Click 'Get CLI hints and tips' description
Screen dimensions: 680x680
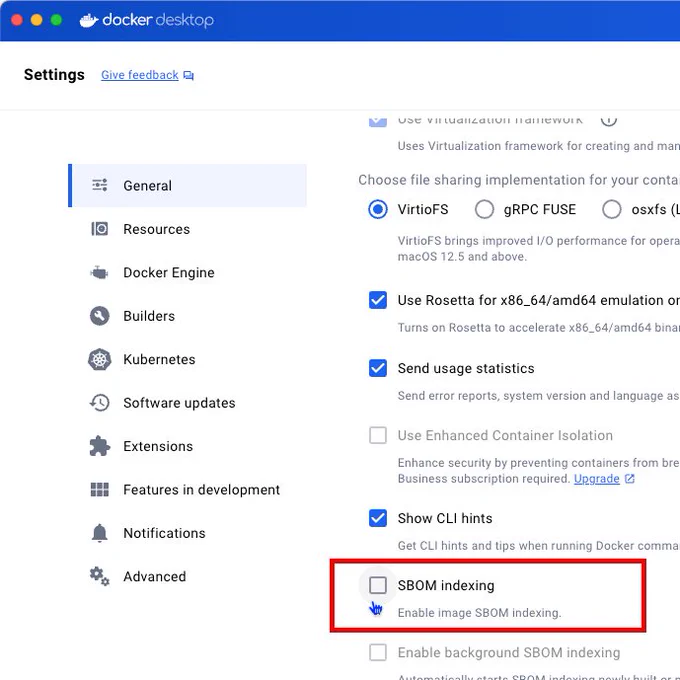(539, 546)
